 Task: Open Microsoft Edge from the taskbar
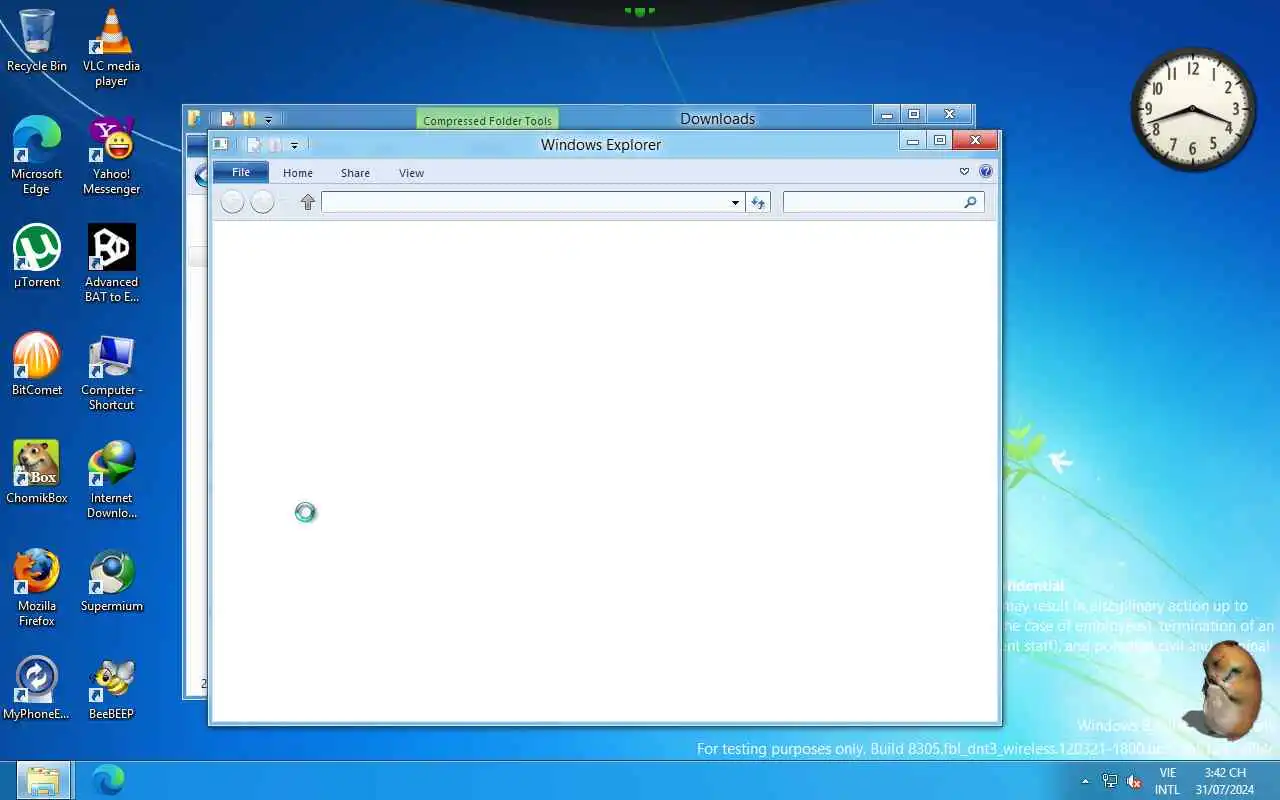click(107, 780)
